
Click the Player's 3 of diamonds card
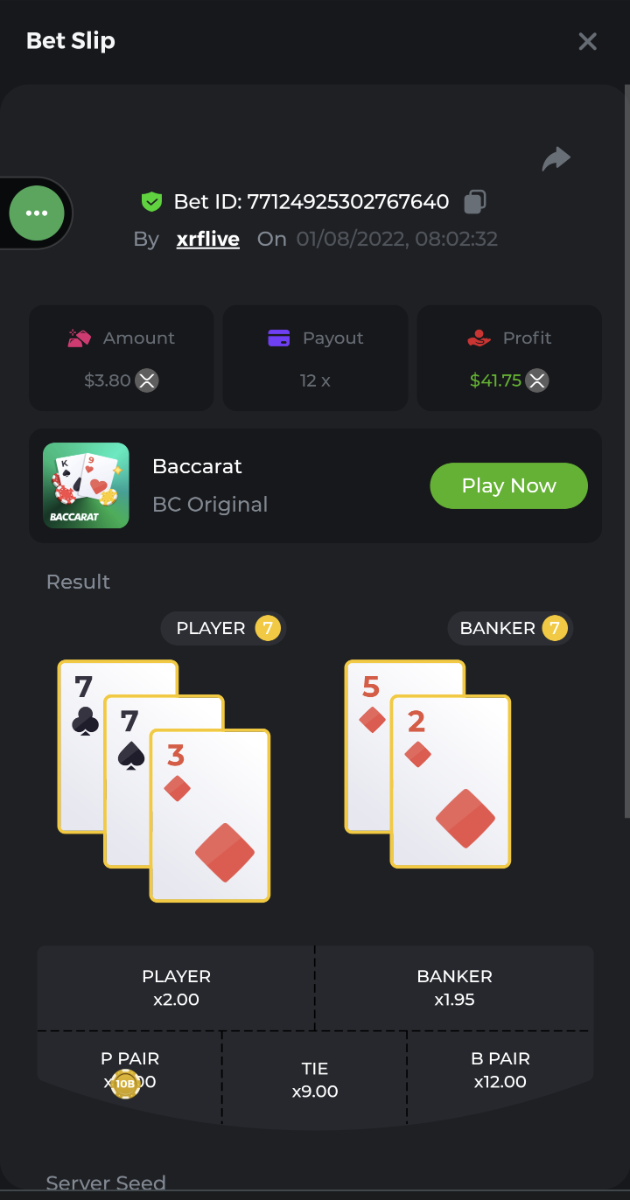[x=210, y=816]
